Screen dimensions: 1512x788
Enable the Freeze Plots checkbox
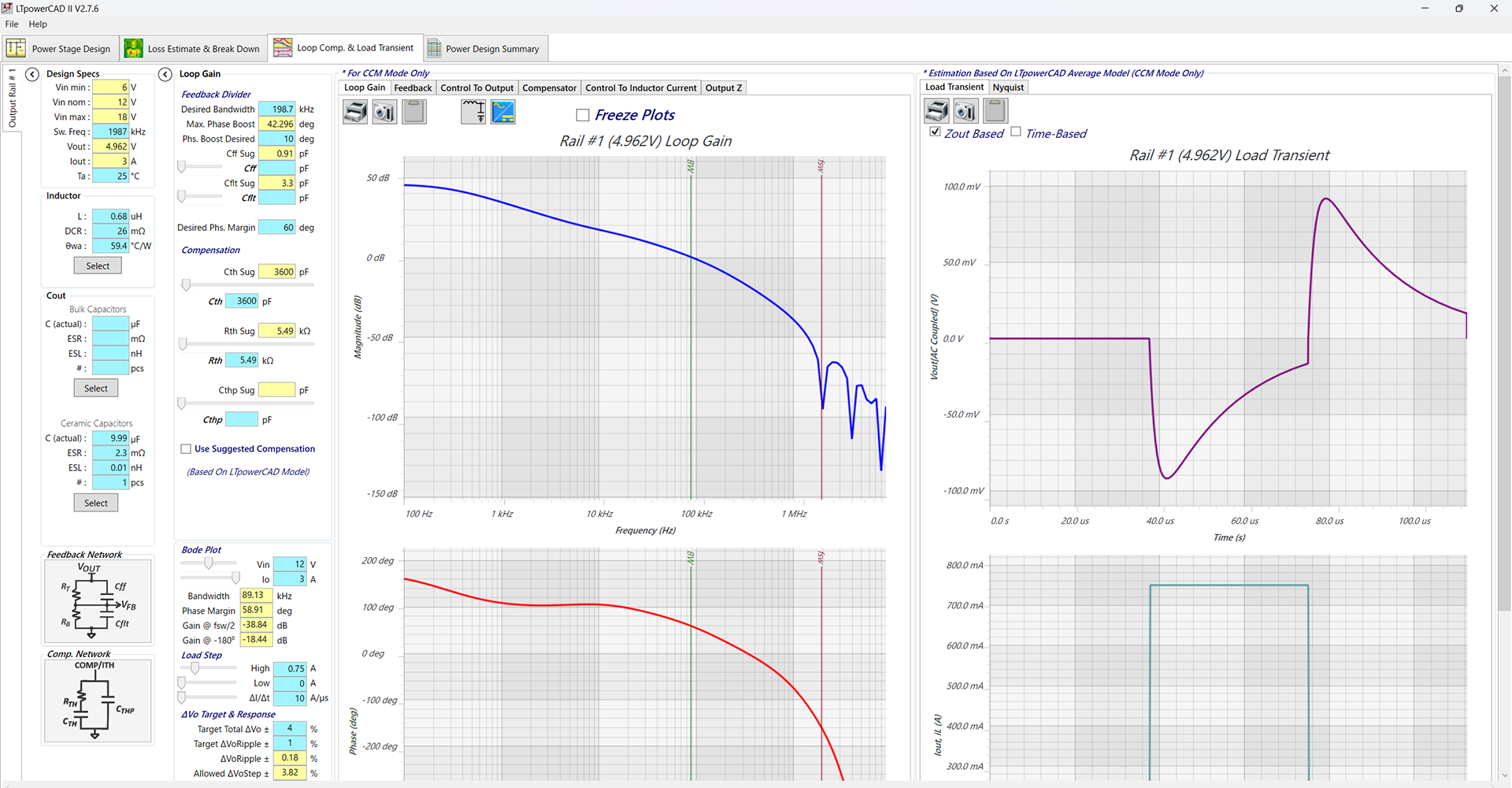pyautogui.click(x=583, y=115)
